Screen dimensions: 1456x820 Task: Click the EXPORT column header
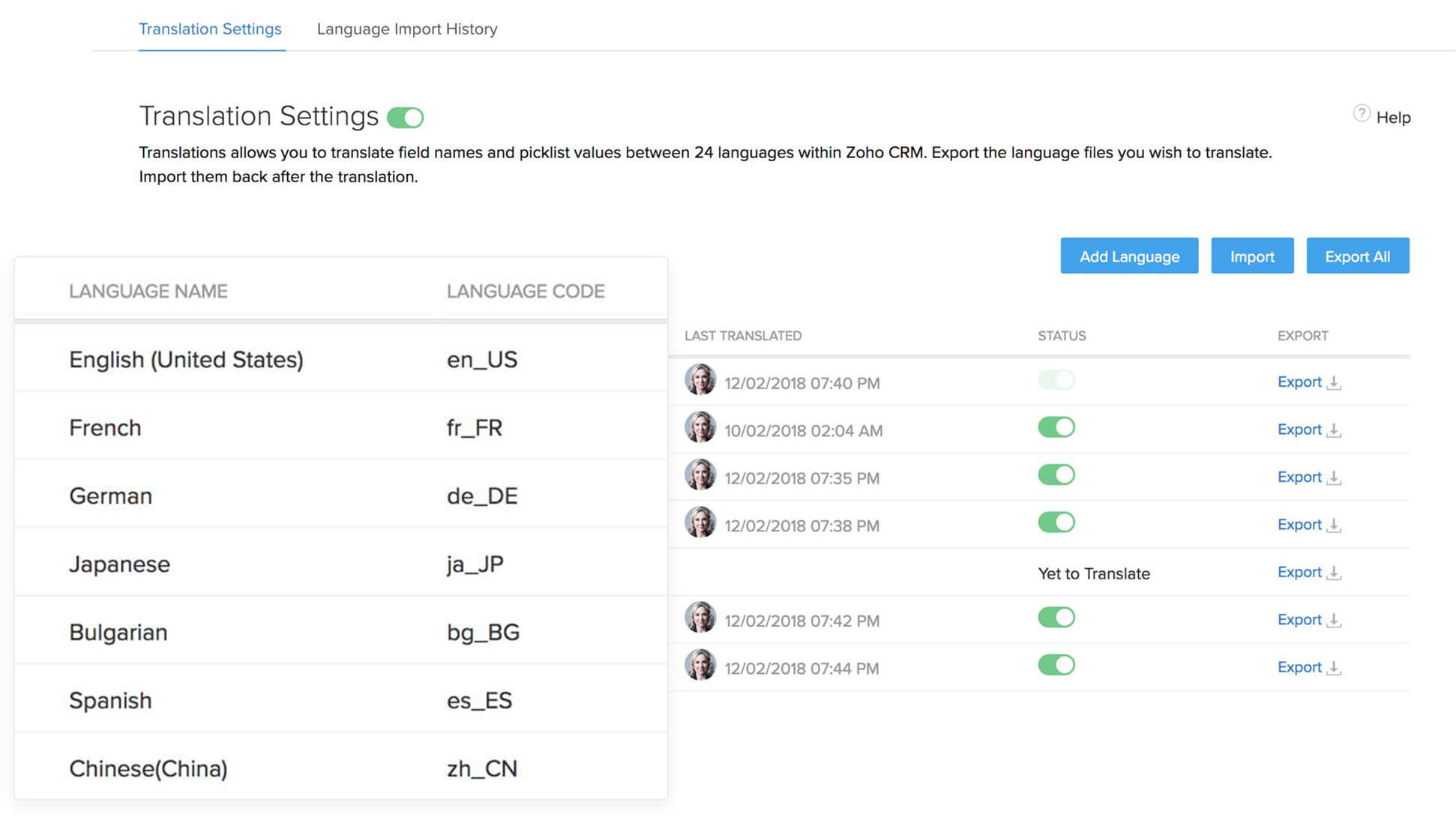click(1302, 336)
